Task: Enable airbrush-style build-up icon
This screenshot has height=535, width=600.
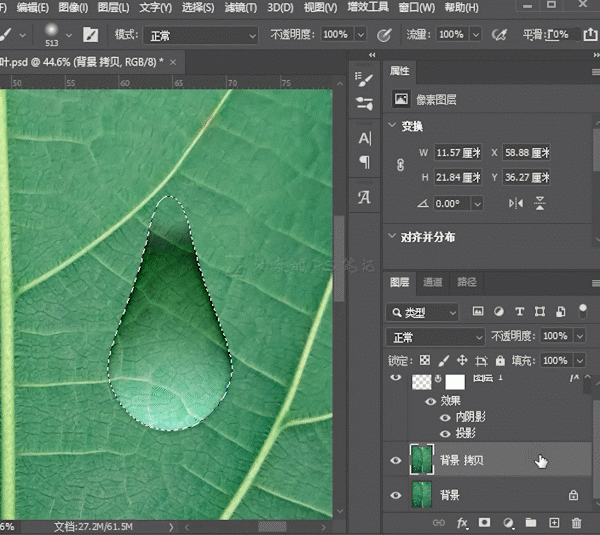Action: (499, 35)
